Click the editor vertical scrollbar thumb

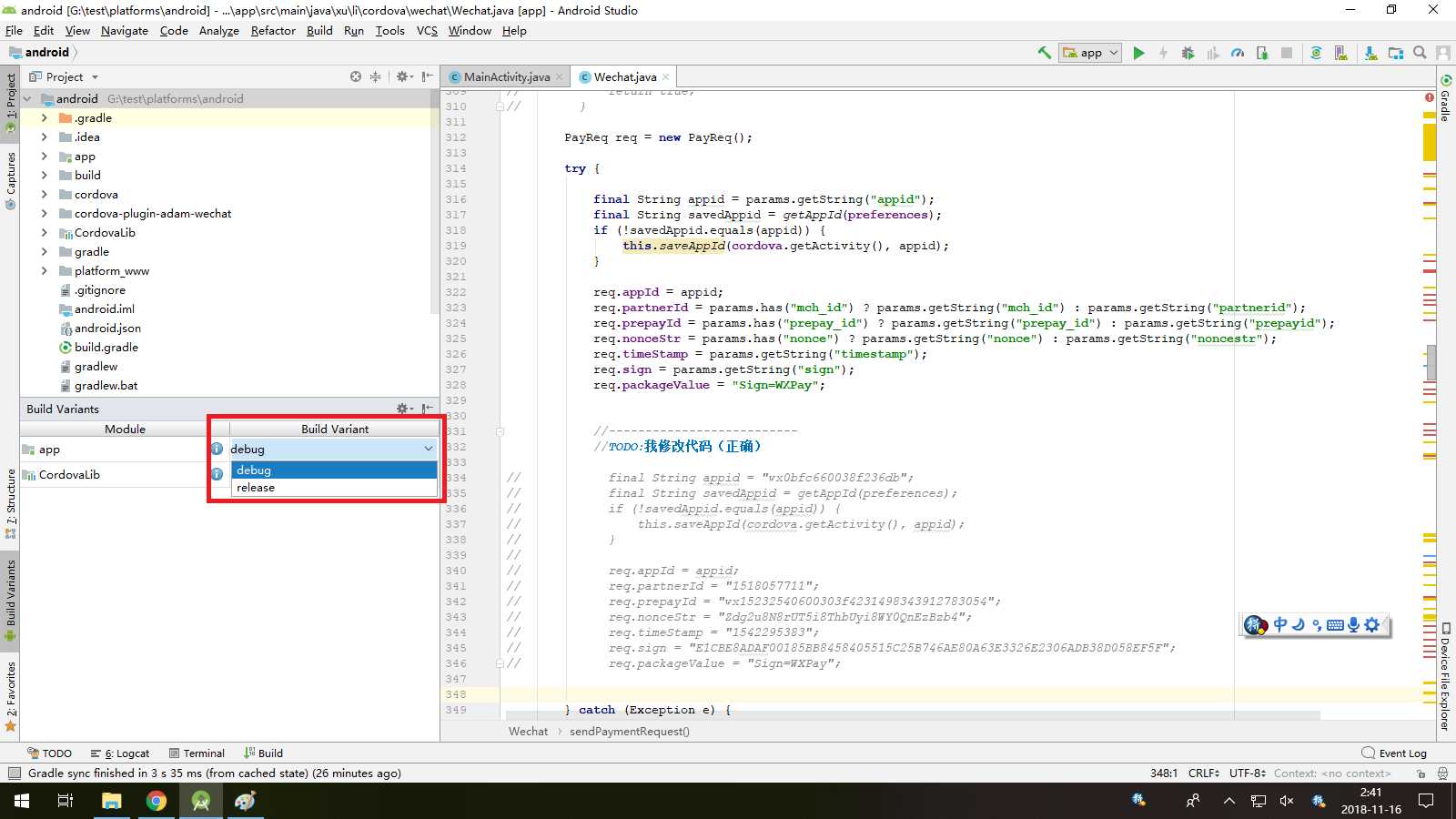pyautogui.click(x=1431, y=362)
